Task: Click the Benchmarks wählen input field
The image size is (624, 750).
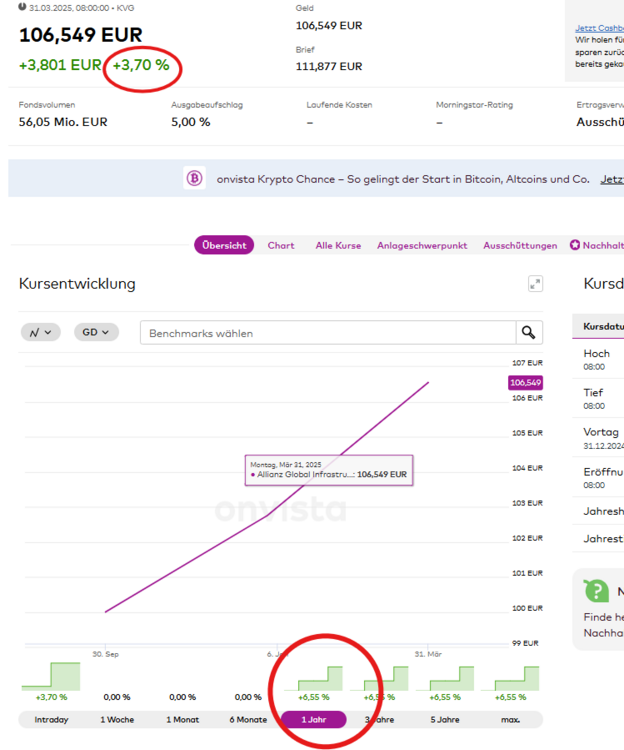Action: click(328, 332)
